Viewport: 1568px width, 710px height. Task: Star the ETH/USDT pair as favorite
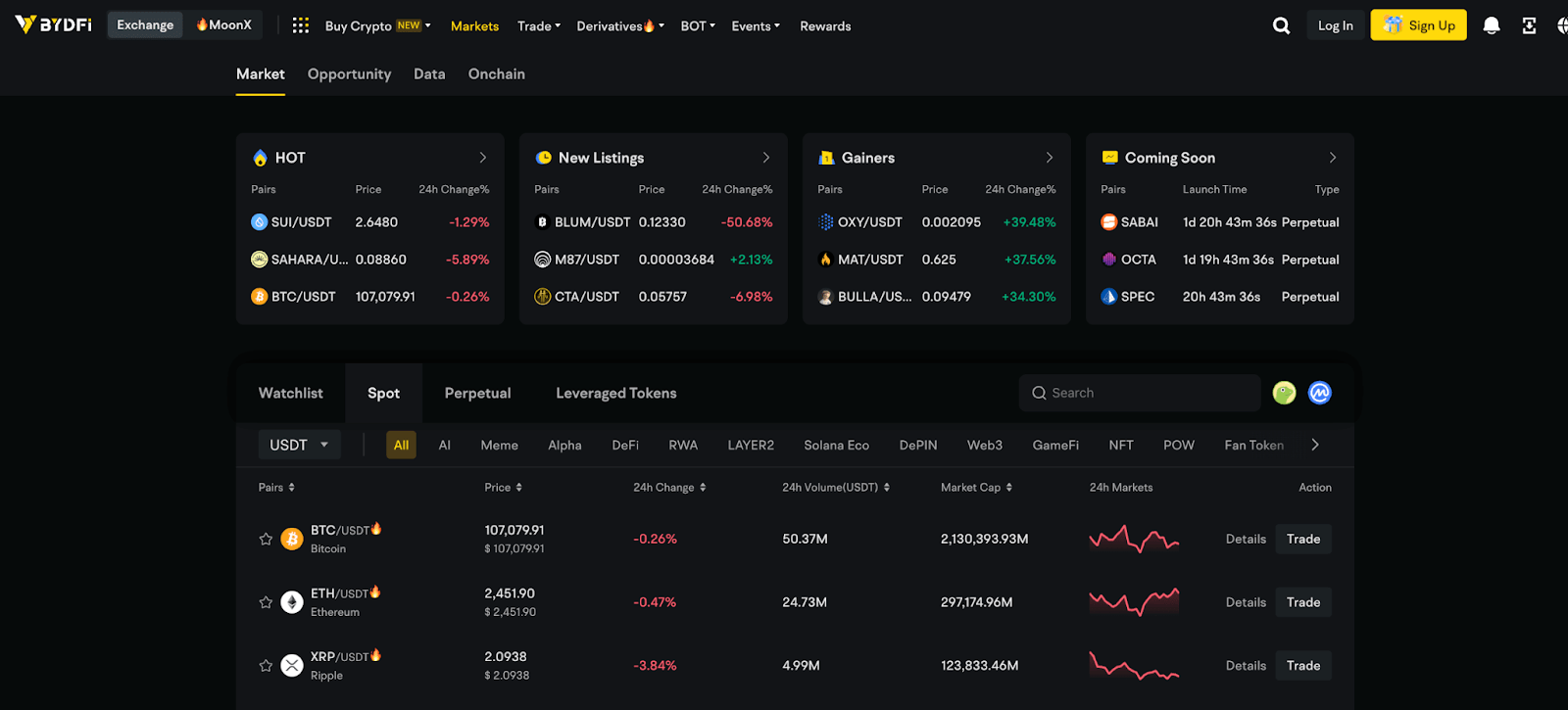pyautogui.click(x=266, y=602)
